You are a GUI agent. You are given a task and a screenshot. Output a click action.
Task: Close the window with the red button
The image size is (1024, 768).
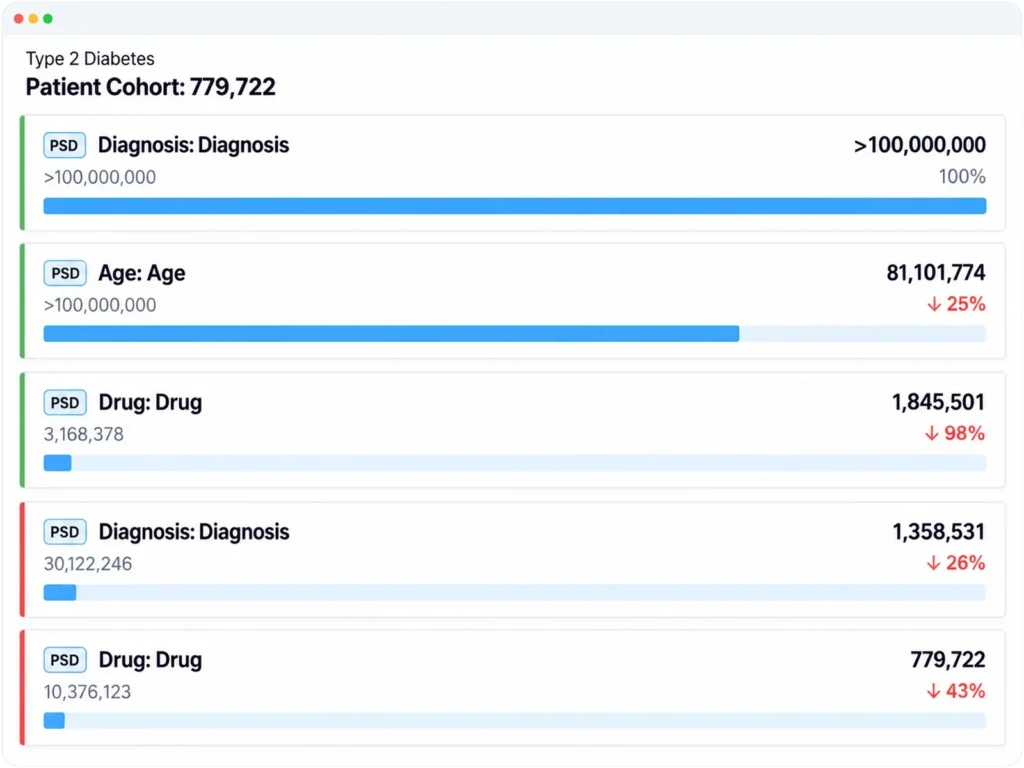coord(18,19)
